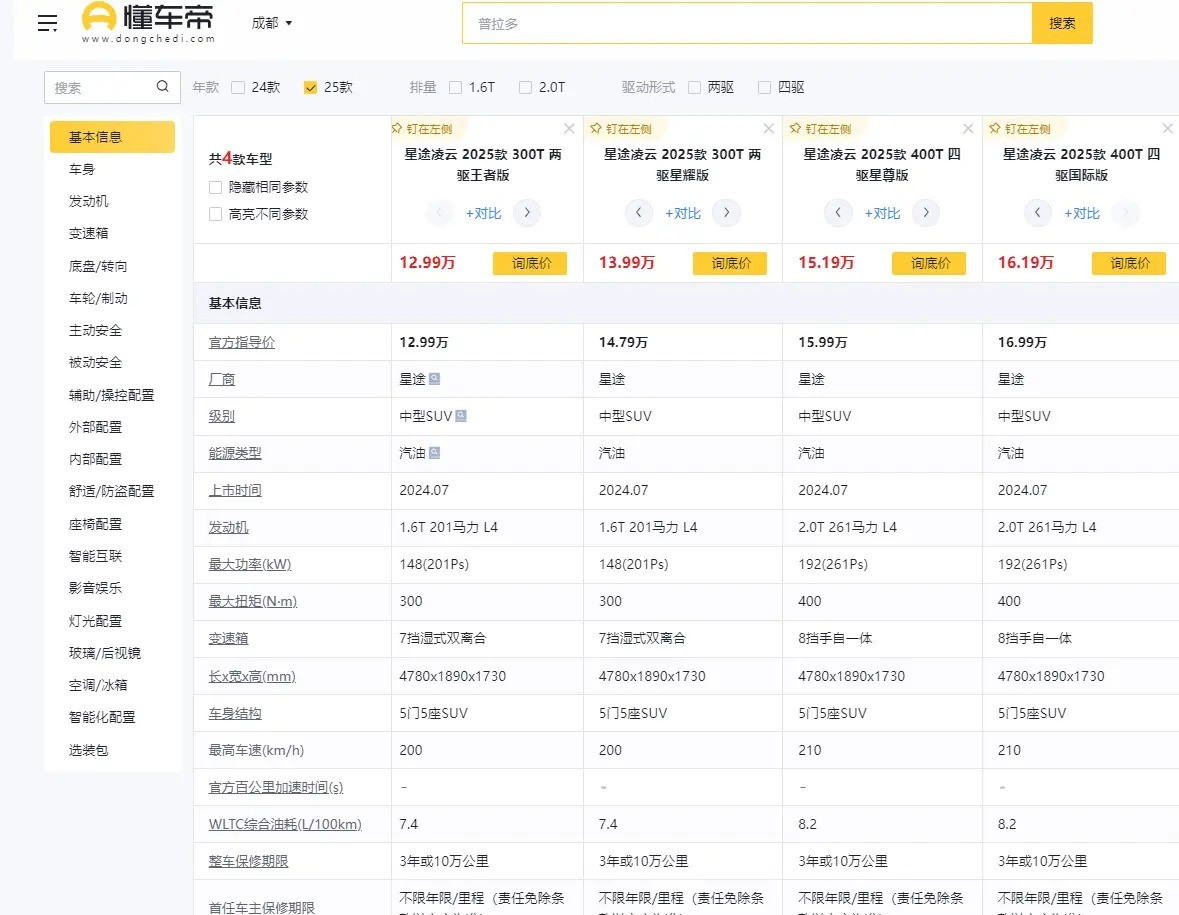The height and width of the screenshot is (915, 1179).
Task: Click the yellow 搜索 button
Action: tap(1062, 23)
